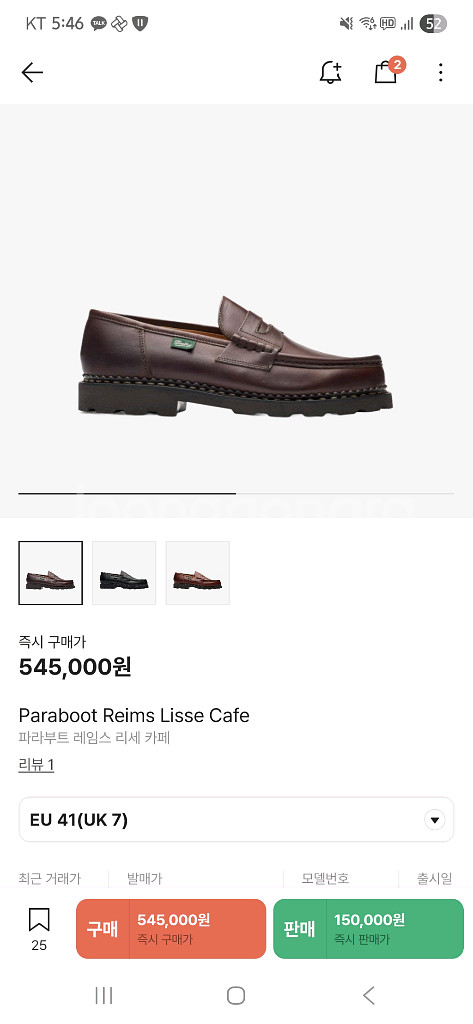Select the black shoe thumbnail
Viewport: 473px width, 1024px height.
tap(124, 573)
